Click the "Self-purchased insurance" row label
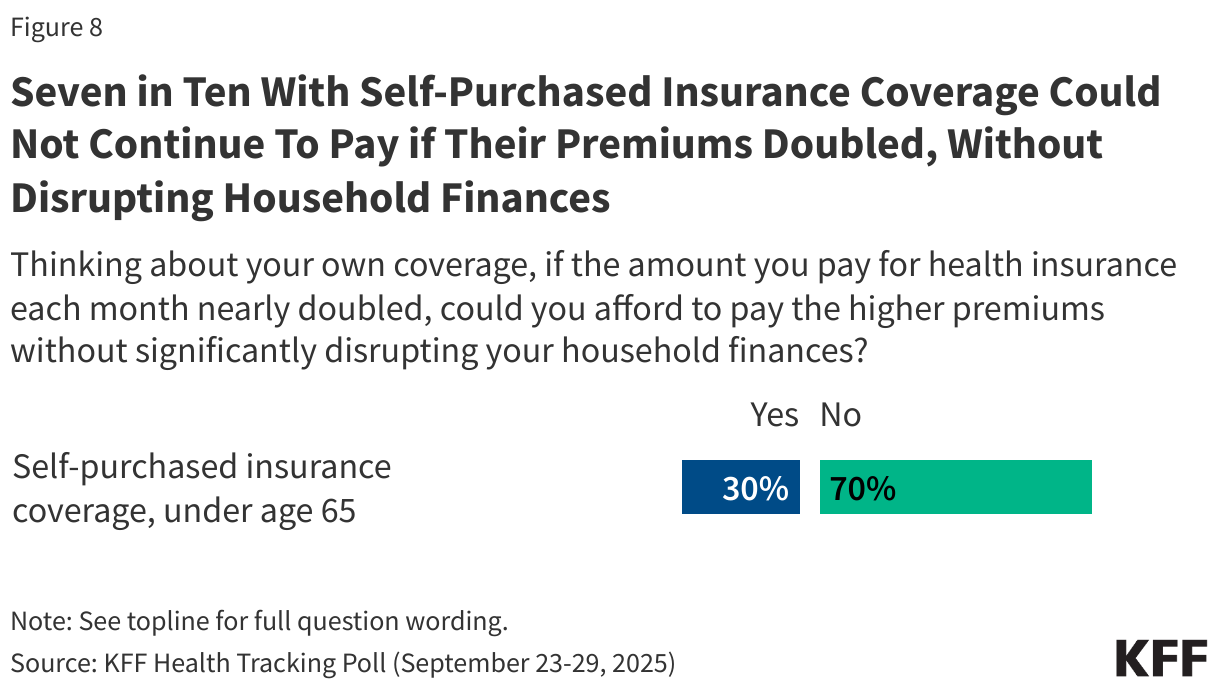This screenshot has width=1220, height=692. pos(201,466)
